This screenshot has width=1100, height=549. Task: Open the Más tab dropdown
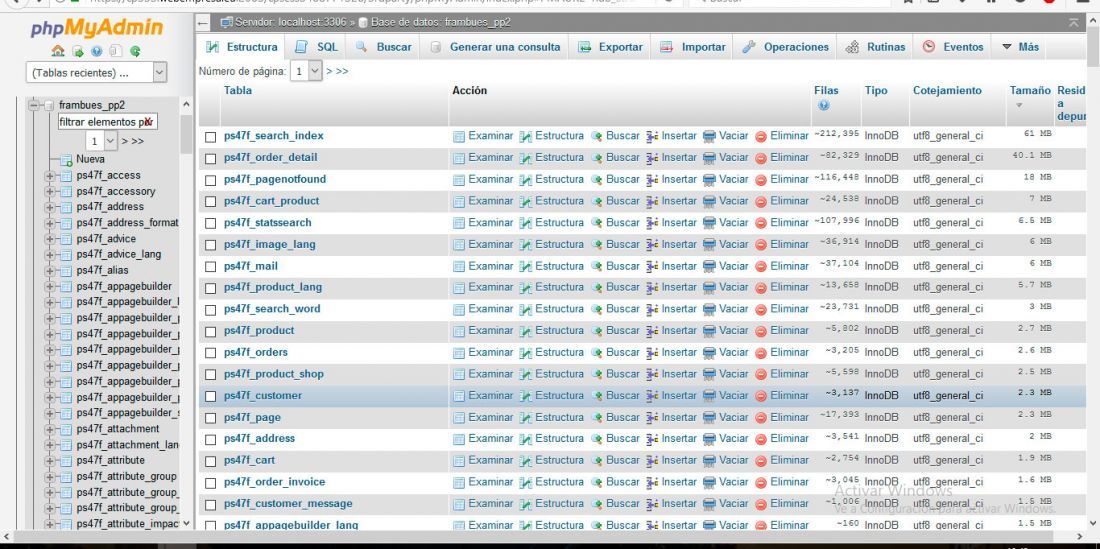click(x=1020, y=47)
